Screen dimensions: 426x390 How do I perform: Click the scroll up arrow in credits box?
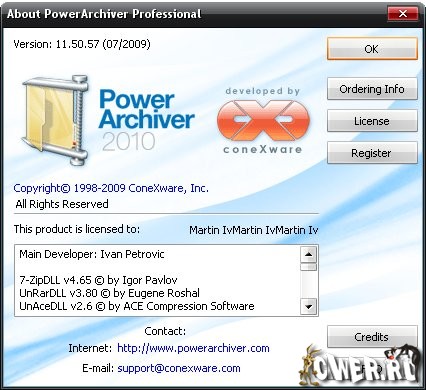308,255
